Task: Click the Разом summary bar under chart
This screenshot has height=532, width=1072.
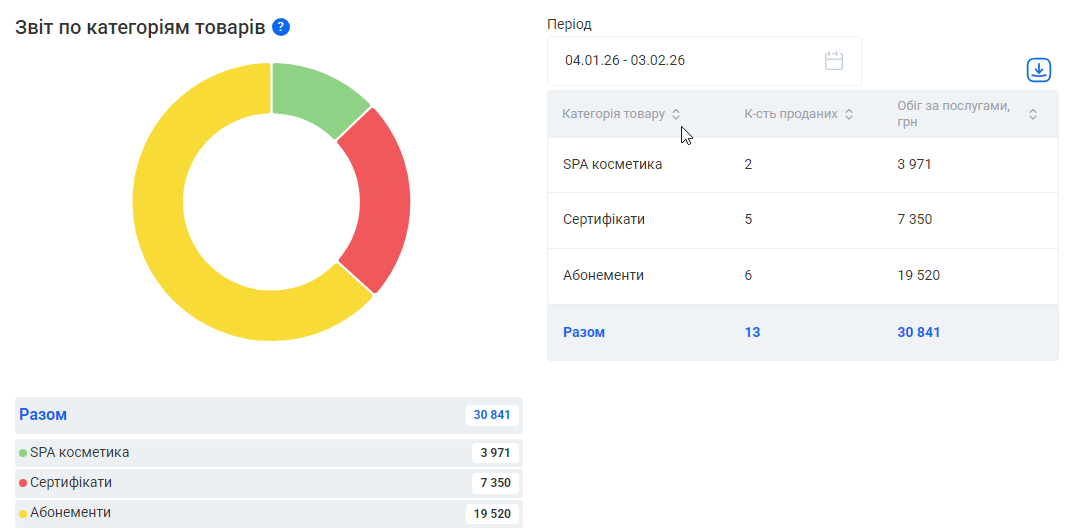Action: (240, 415)
